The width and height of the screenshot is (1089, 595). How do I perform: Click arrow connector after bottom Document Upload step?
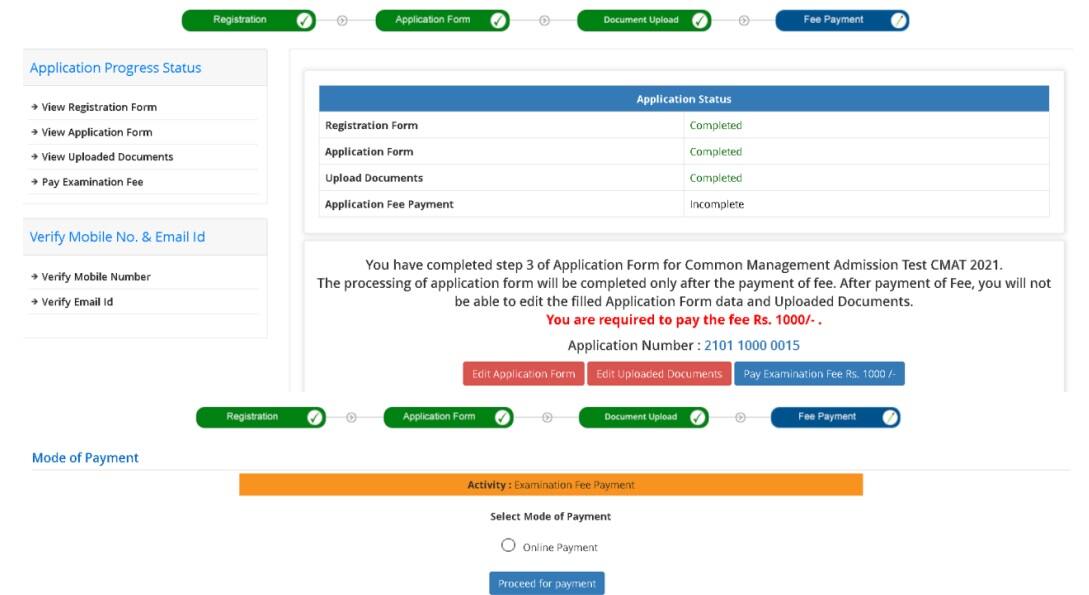click(x=740, y=417)
